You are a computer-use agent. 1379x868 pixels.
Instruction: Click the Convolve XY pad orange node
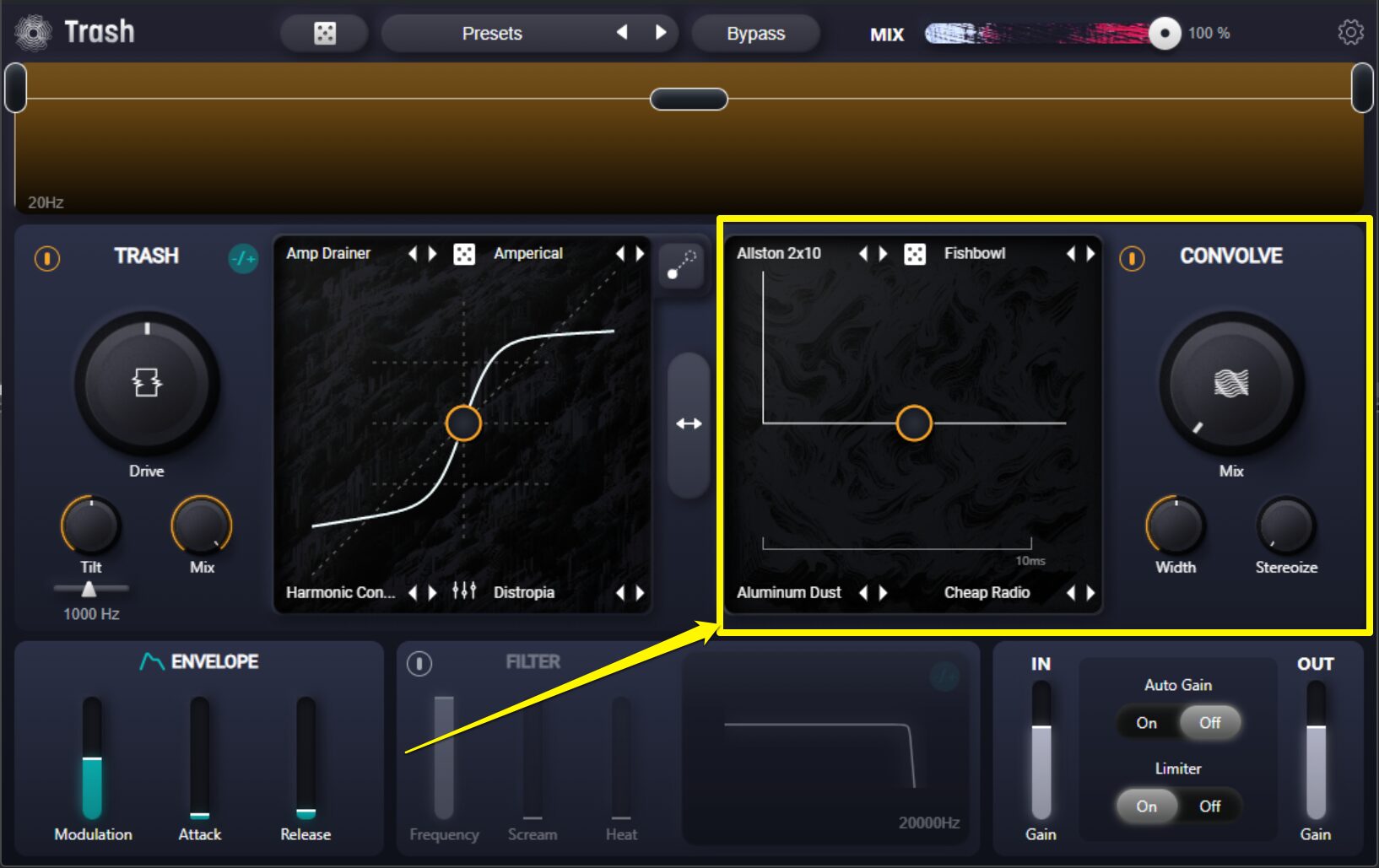(914, 423)
